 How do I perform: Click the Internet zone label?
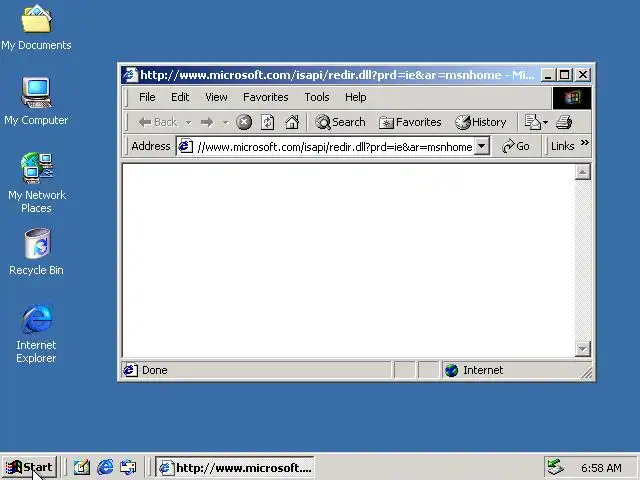[x=483, y=370]
